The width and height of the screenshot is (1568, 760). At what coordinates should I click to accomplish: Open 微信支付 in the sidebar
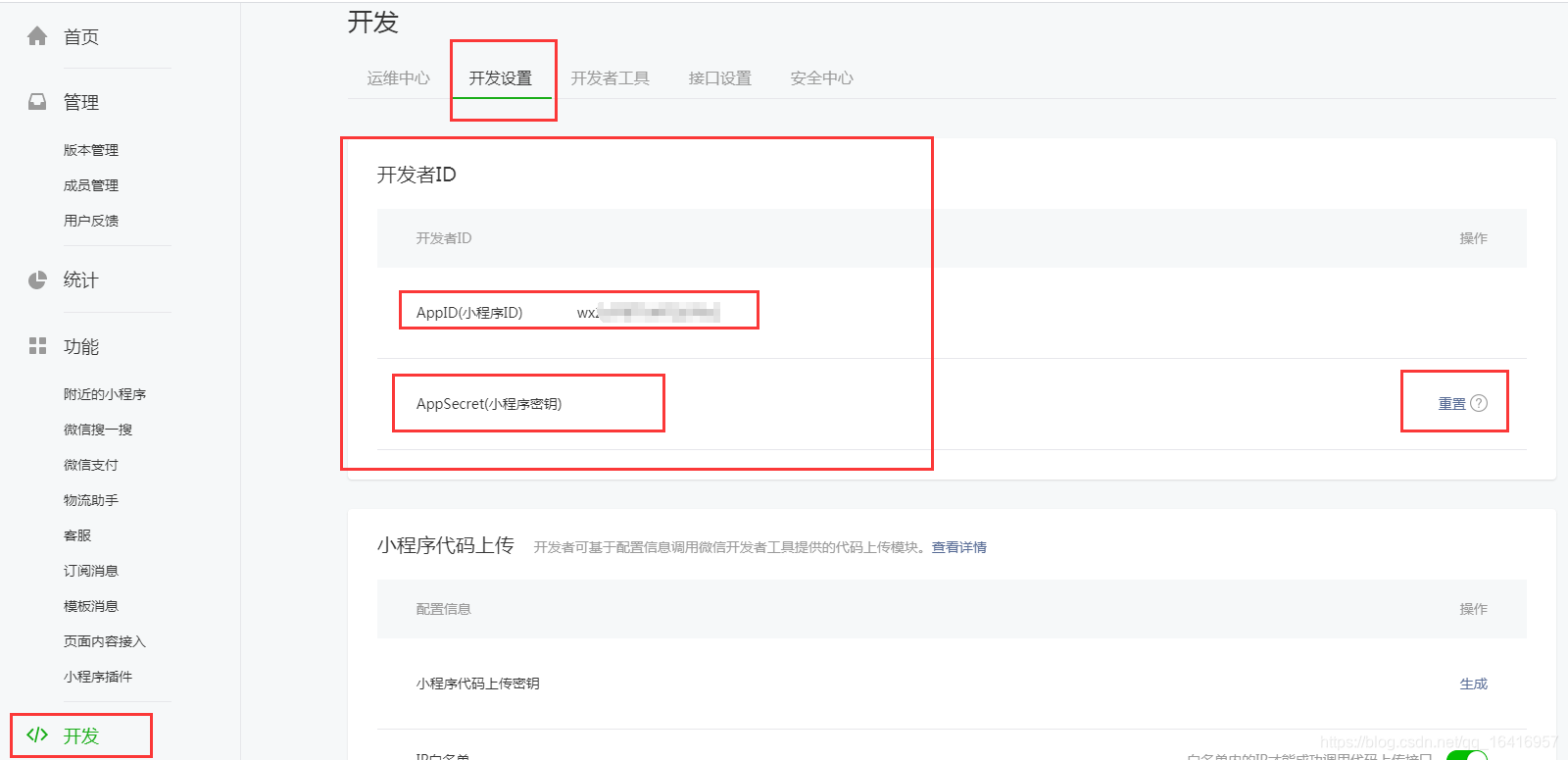coord(91,465)
